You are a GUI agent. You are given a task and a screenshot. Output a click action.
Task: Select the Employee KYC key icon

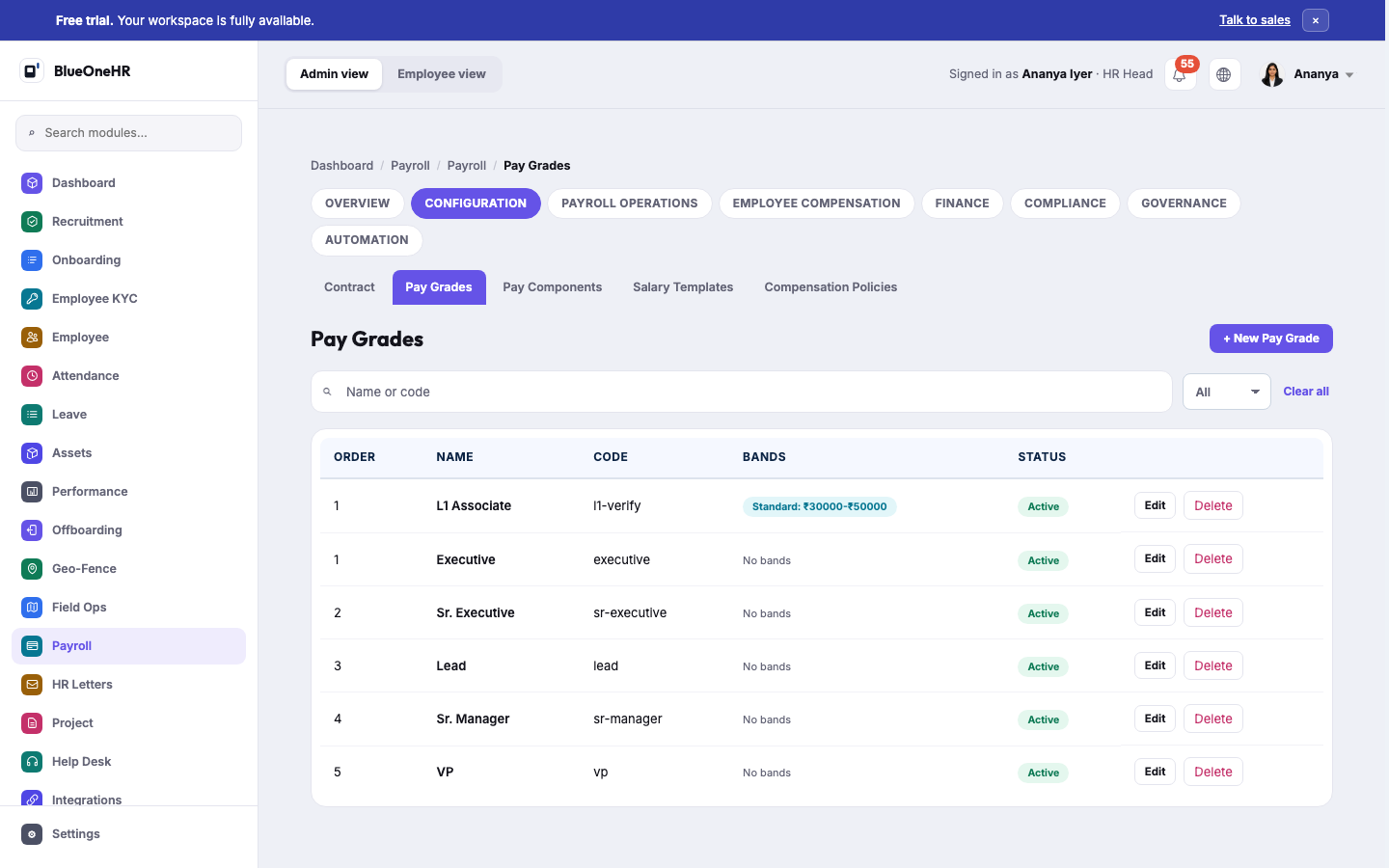tap(32, 299)
